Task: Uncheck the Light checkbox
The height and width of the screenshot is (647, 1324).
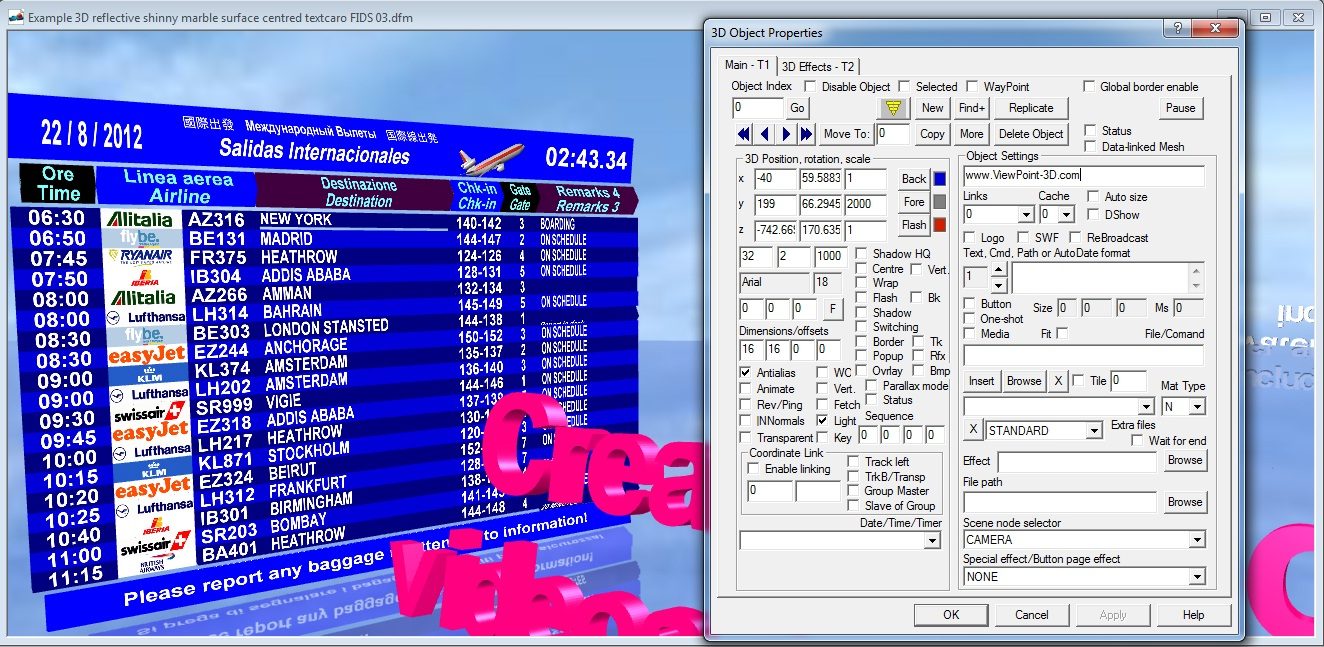Action: point(822,421)
